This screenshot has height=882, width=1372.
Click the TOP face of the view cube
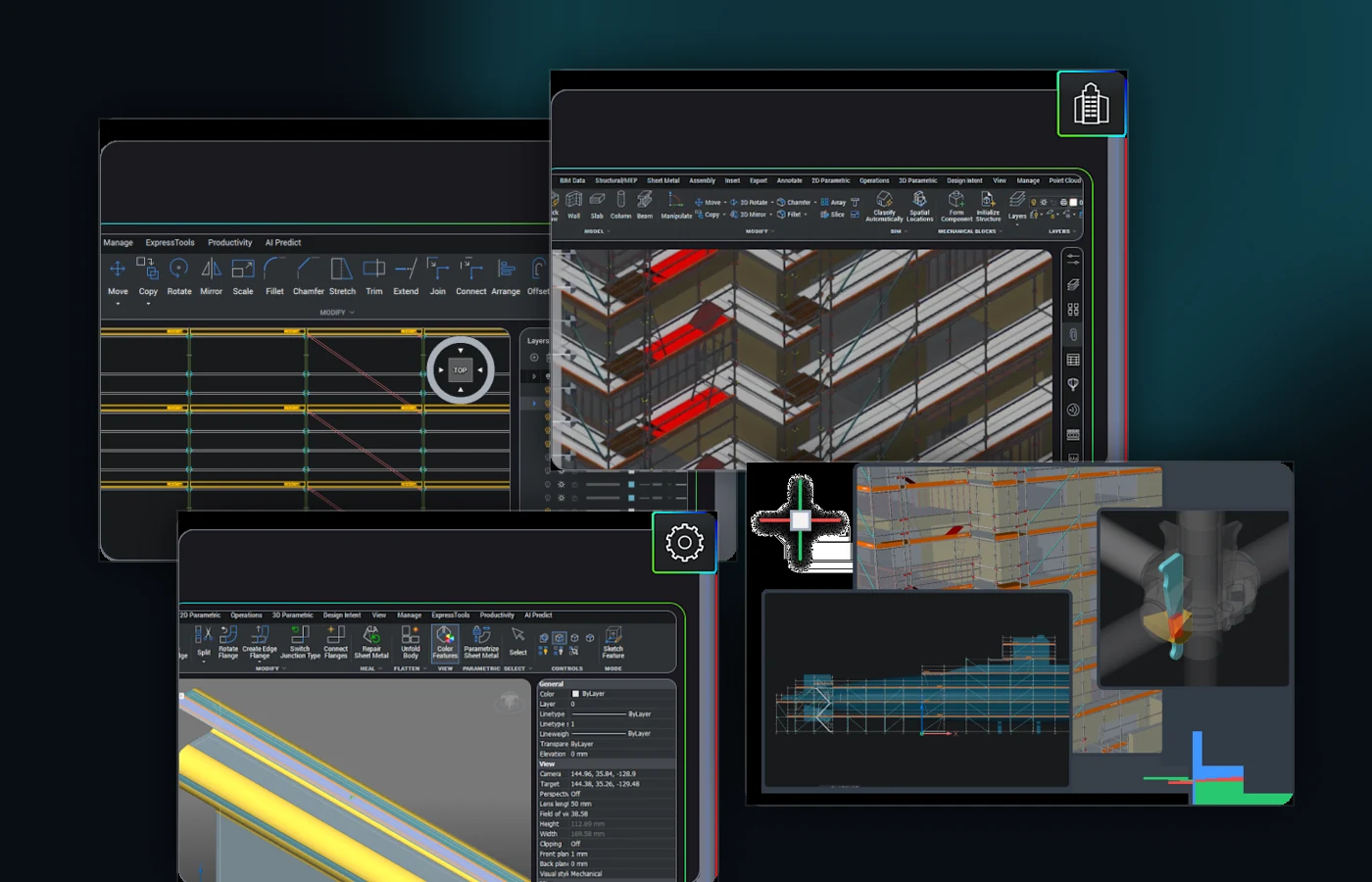click(461, 369)
